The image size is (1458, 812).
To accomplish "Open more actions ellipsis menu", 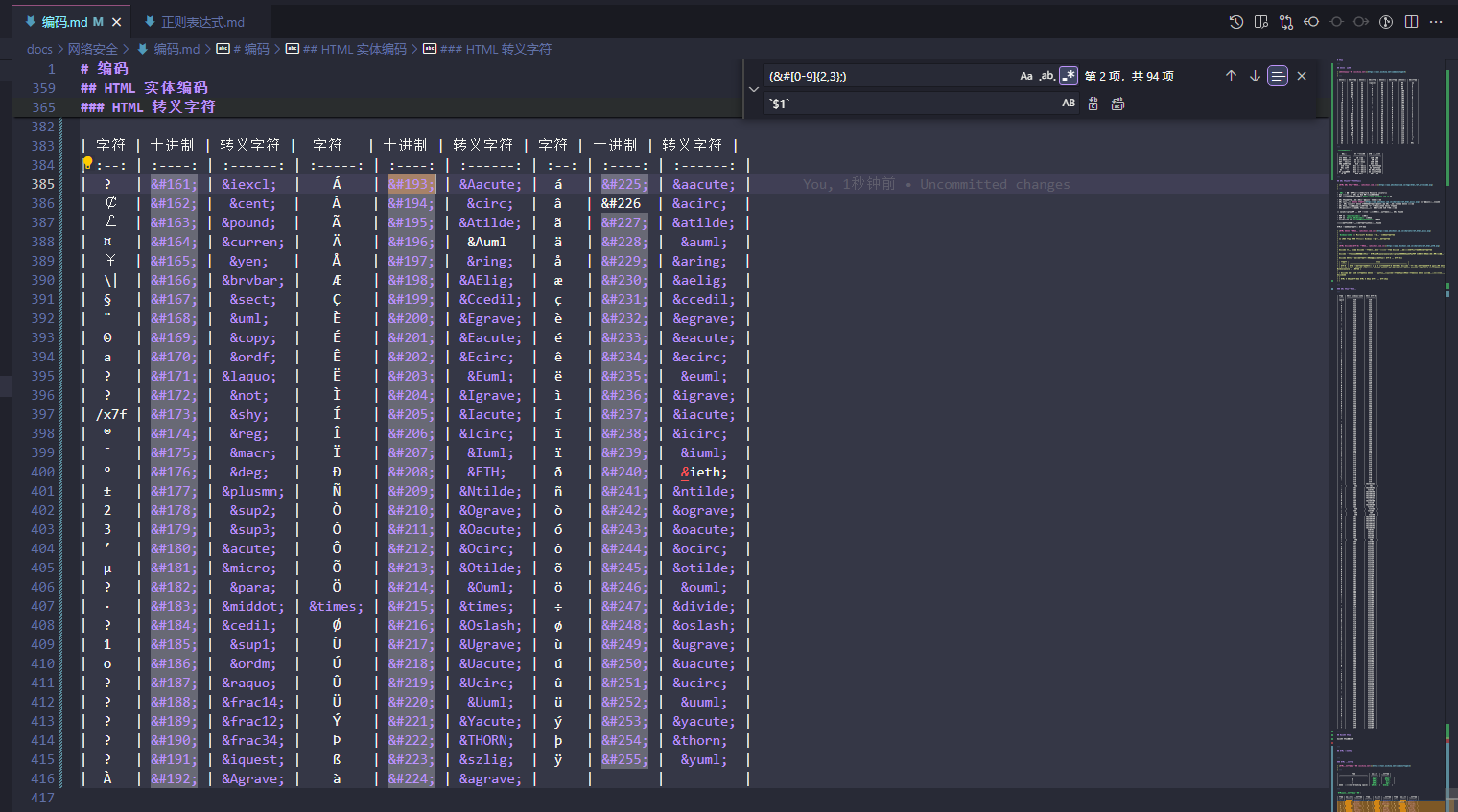I will coord(1436,22).
